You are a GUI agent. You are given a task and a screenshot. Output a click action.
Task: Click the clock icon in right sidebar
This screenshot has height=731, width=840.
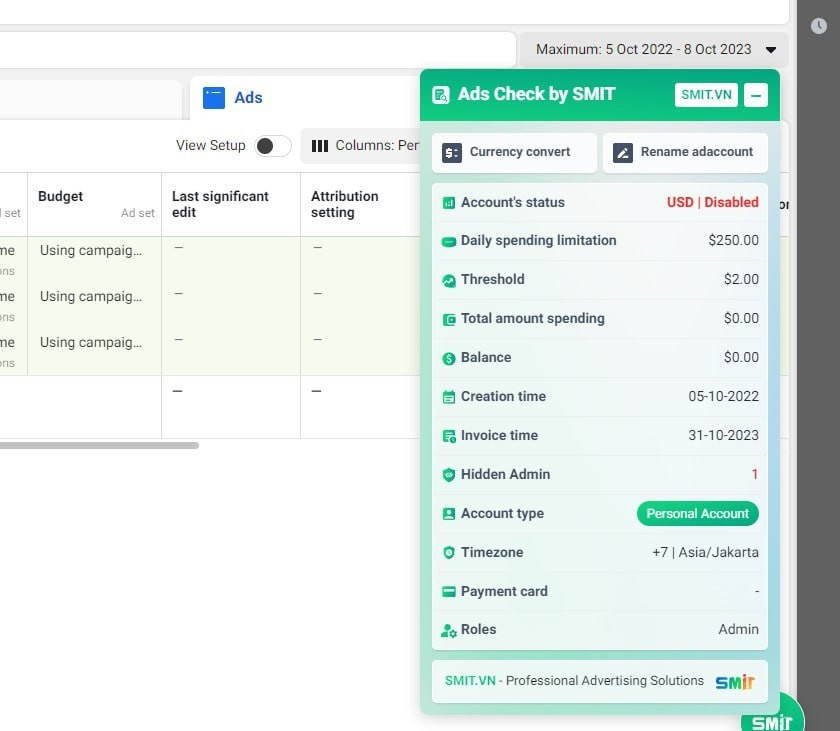point(818,26)
